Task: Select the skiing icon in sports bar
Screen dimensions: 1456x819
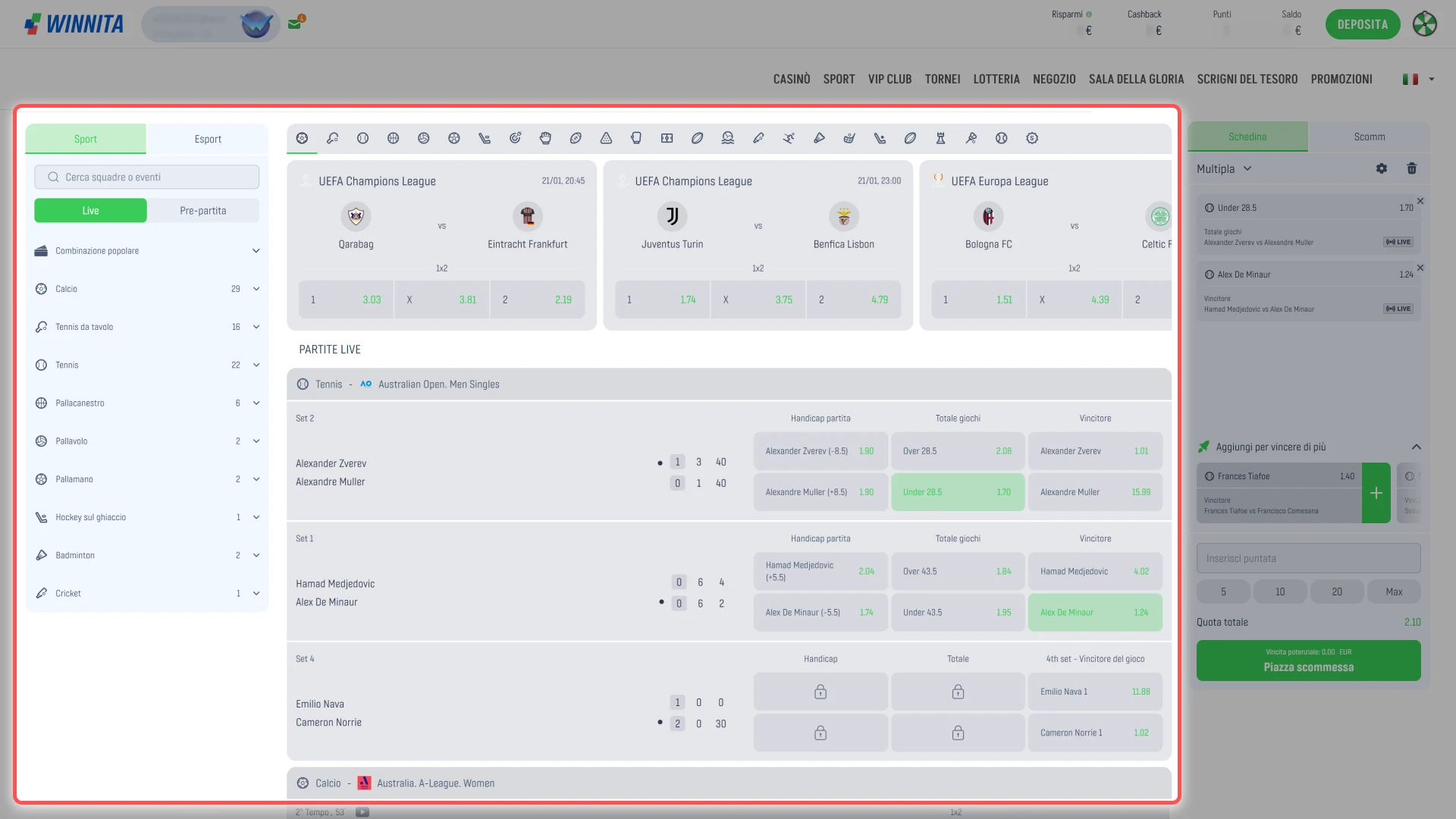Action: (789, 138)
